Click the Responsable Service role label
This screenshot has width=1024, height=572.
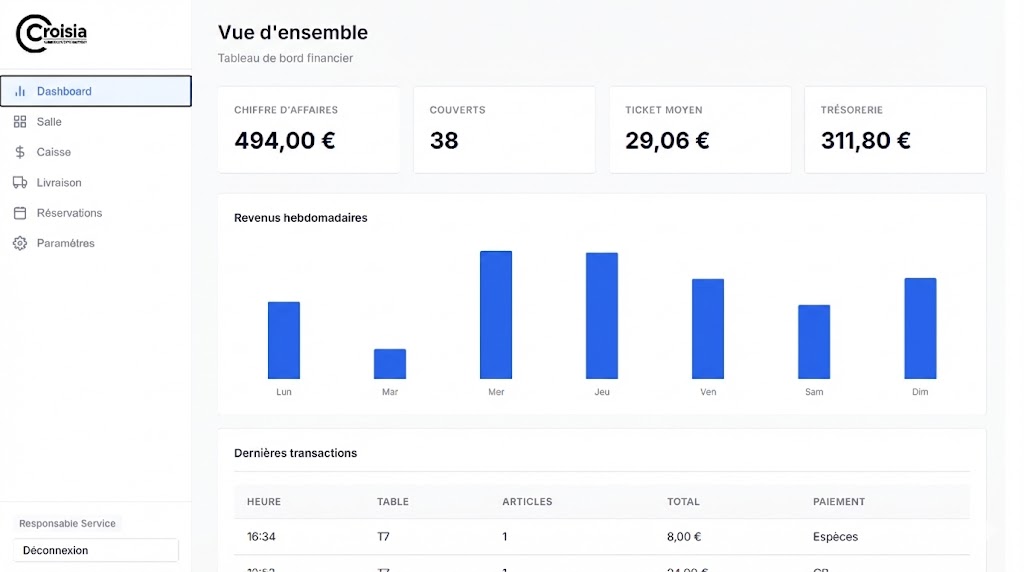tap(67, 523)
